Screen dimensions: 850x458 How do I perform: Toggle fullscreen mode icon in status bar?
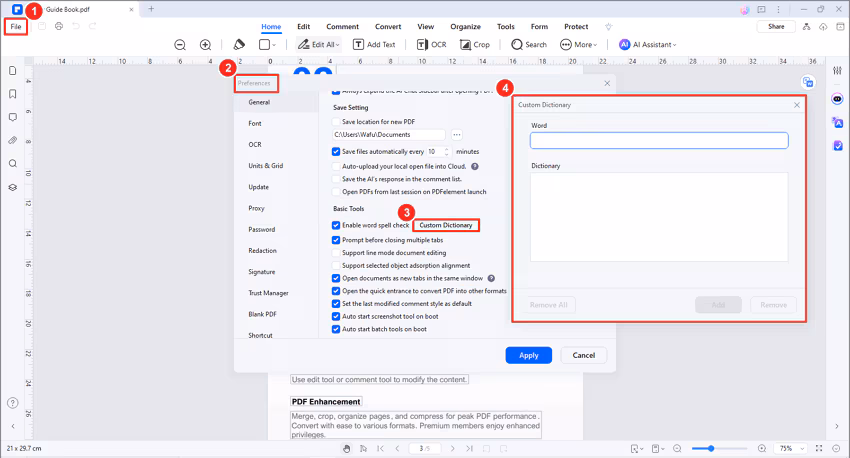(819, 448)
